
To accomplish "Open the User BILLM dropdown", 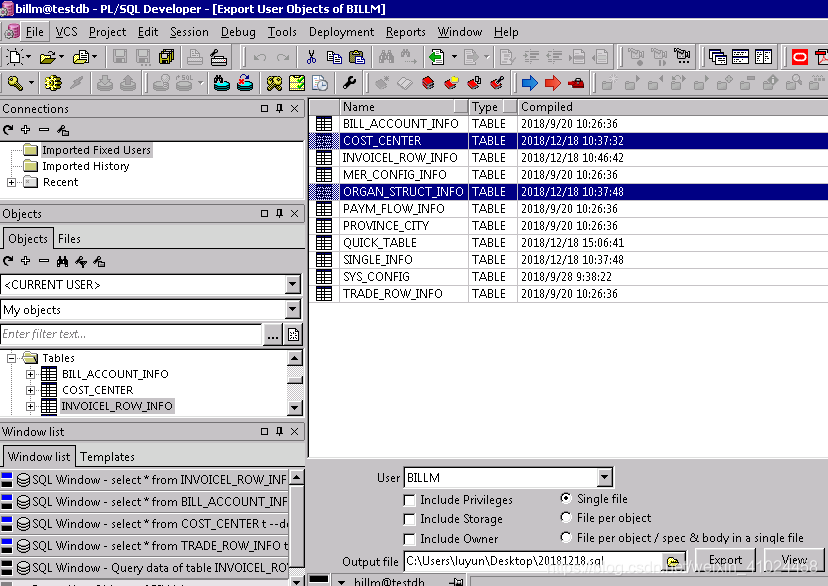I will pyautogui.click(x=605, y=478).
